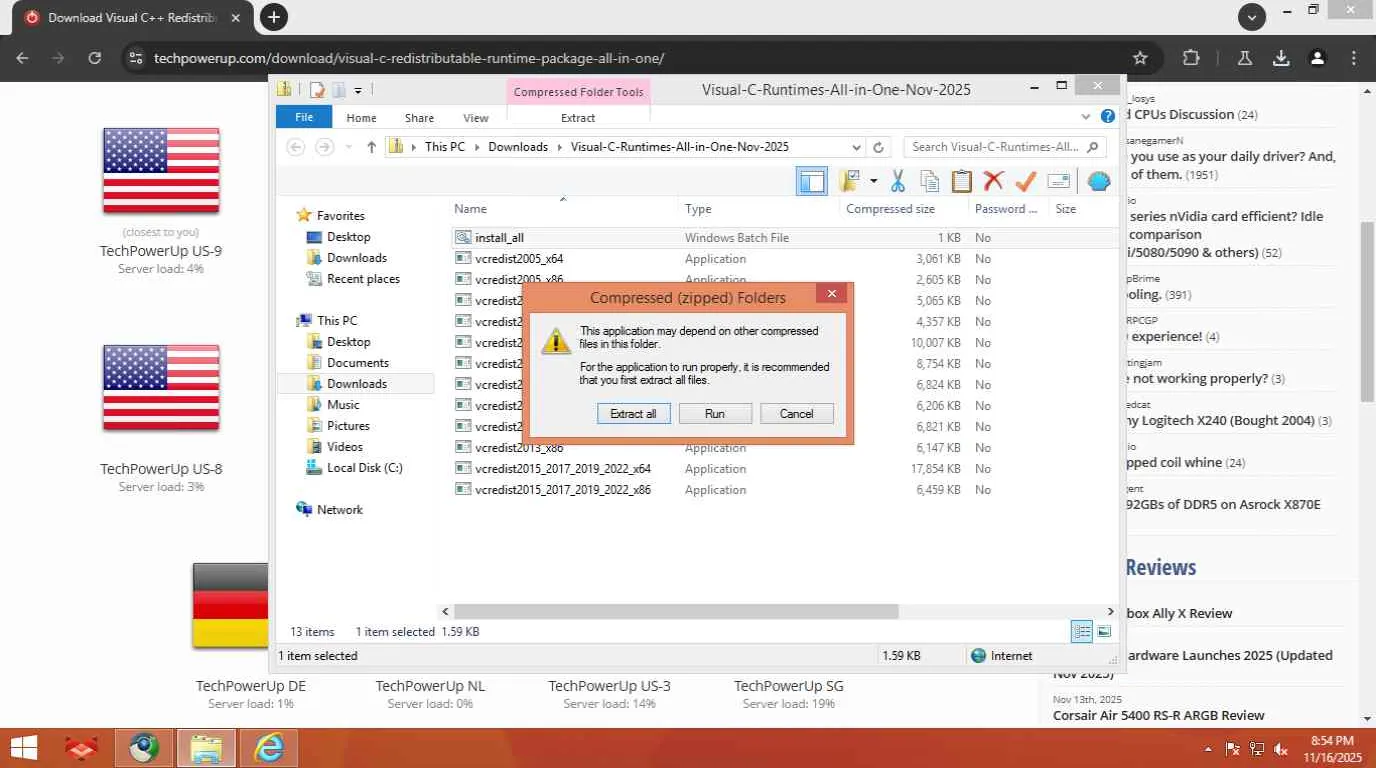
Task: Click the Up arrow in Explorer navigation
Action: [371, 147]
